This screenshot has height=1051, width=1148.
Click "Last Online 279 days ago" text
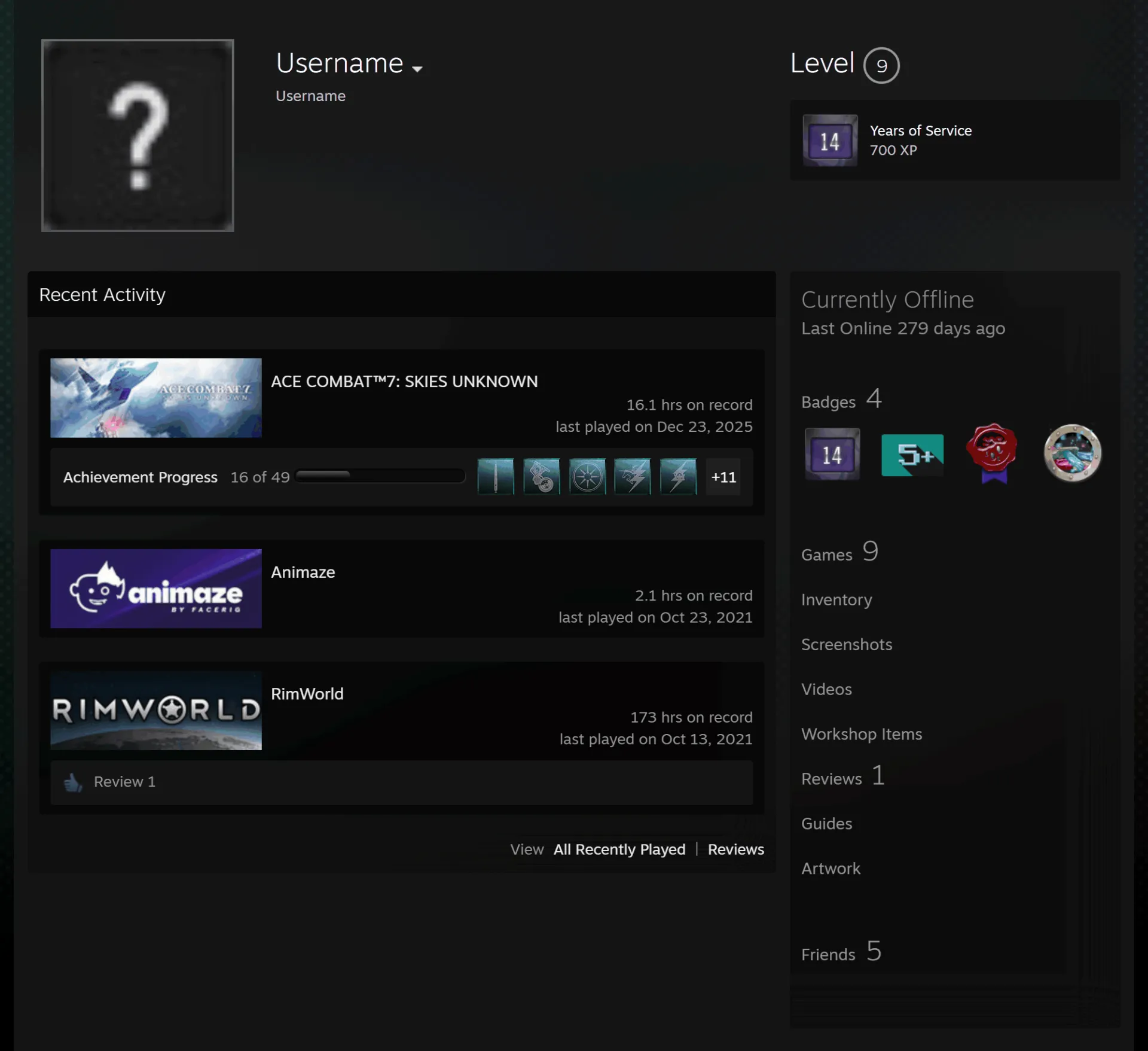point(903,328)
